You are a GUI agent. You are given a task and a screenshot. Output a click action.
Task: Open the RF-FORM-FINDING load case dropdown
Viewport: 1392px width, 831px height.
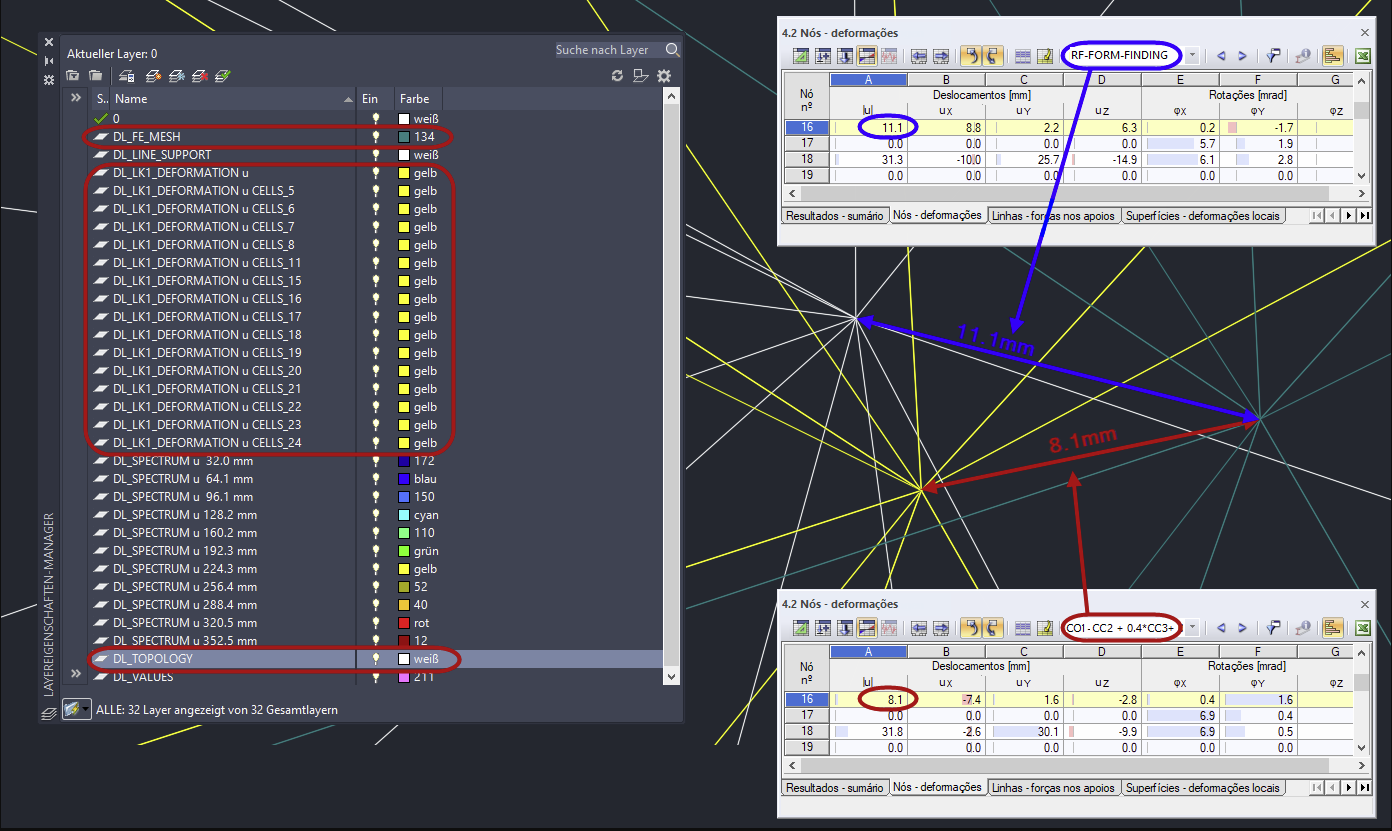pyautogui.click(x=1192, y=56)
